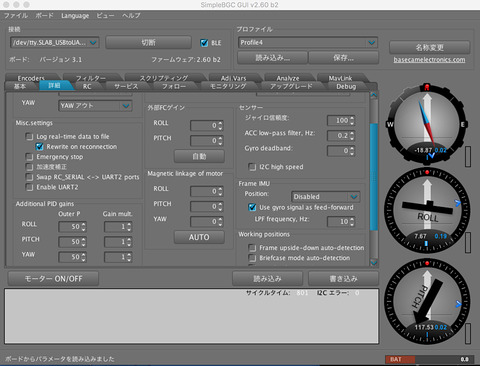Open the Frame IMU Position dropdown

325,197
